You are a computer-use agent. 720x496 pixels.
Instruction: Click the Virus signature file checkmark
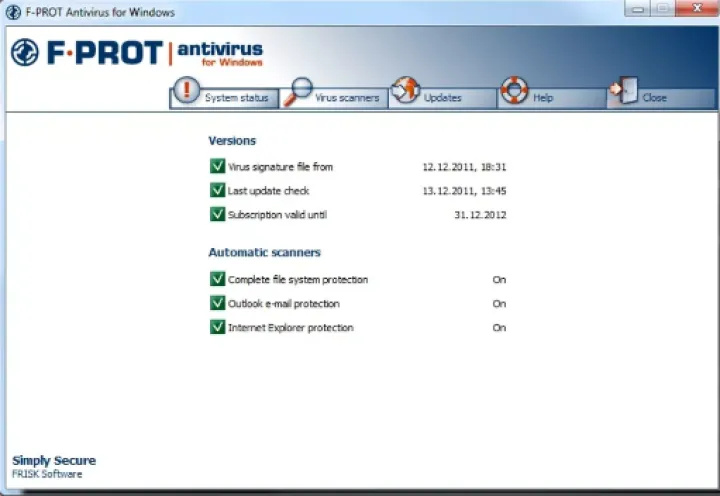(x=217, y=166)
